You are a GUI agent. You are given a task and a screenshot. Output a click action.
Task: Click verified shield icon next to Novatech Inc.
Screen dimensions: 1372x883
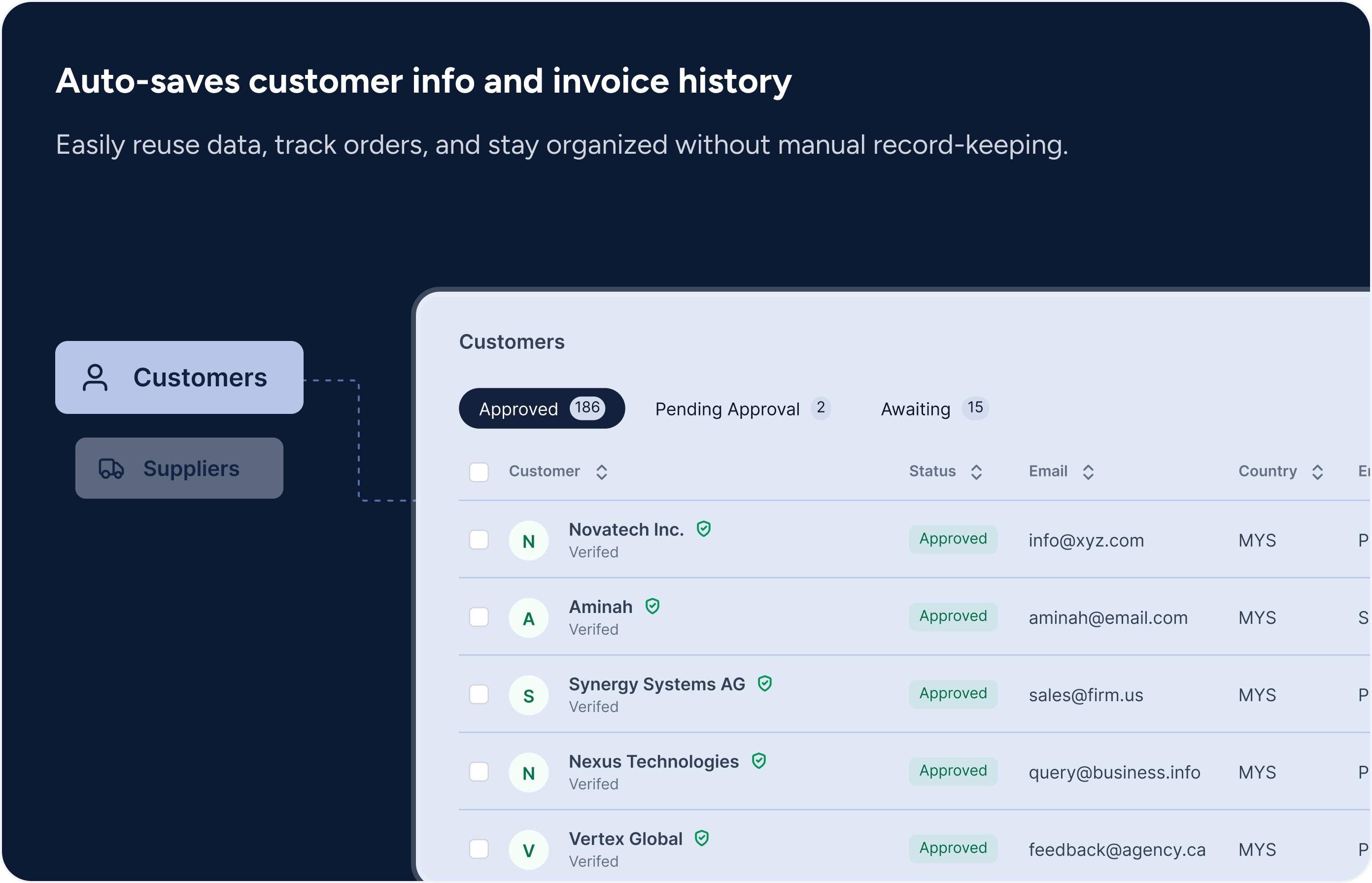click(703, 529)
